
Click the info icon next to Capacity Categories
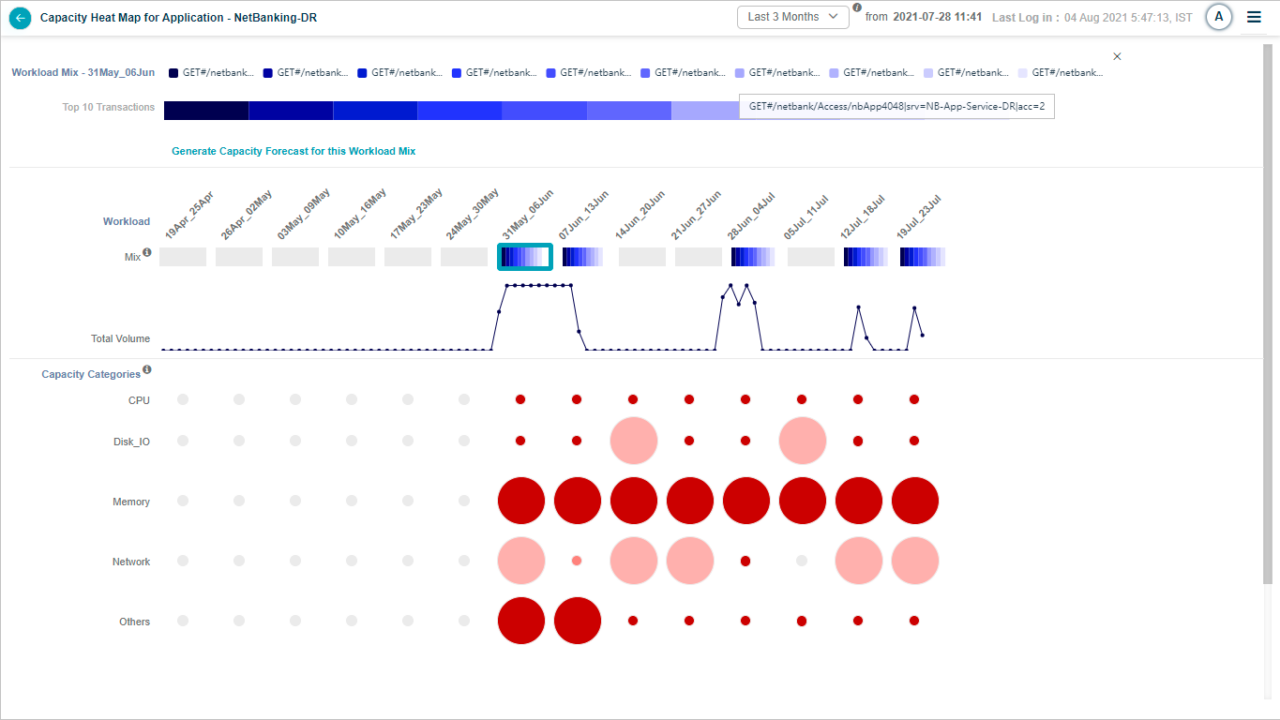click(147, 368)
